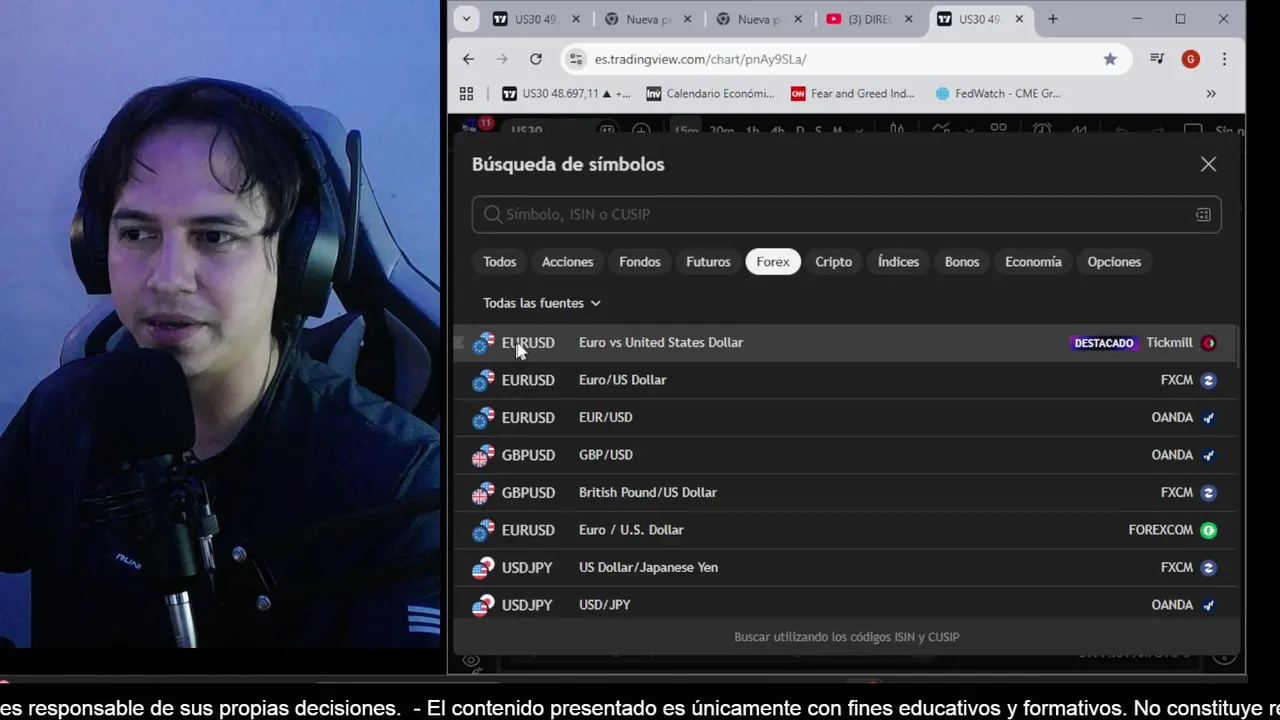Open the G profile avatar in Chrome
1280x720 pixels.
pos(1190,59)
